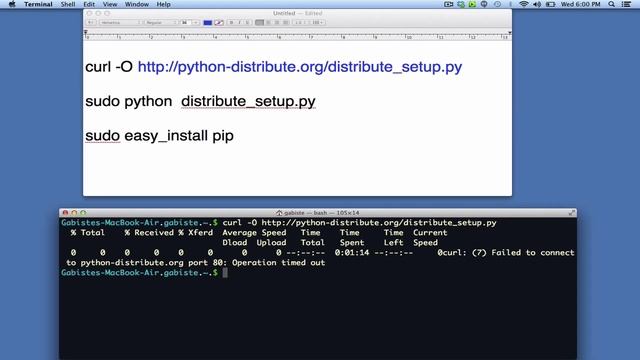The height and width of the screenshot is (360, 640).
Task: Close the Terminal window with red button
Action: click(65, 213)
